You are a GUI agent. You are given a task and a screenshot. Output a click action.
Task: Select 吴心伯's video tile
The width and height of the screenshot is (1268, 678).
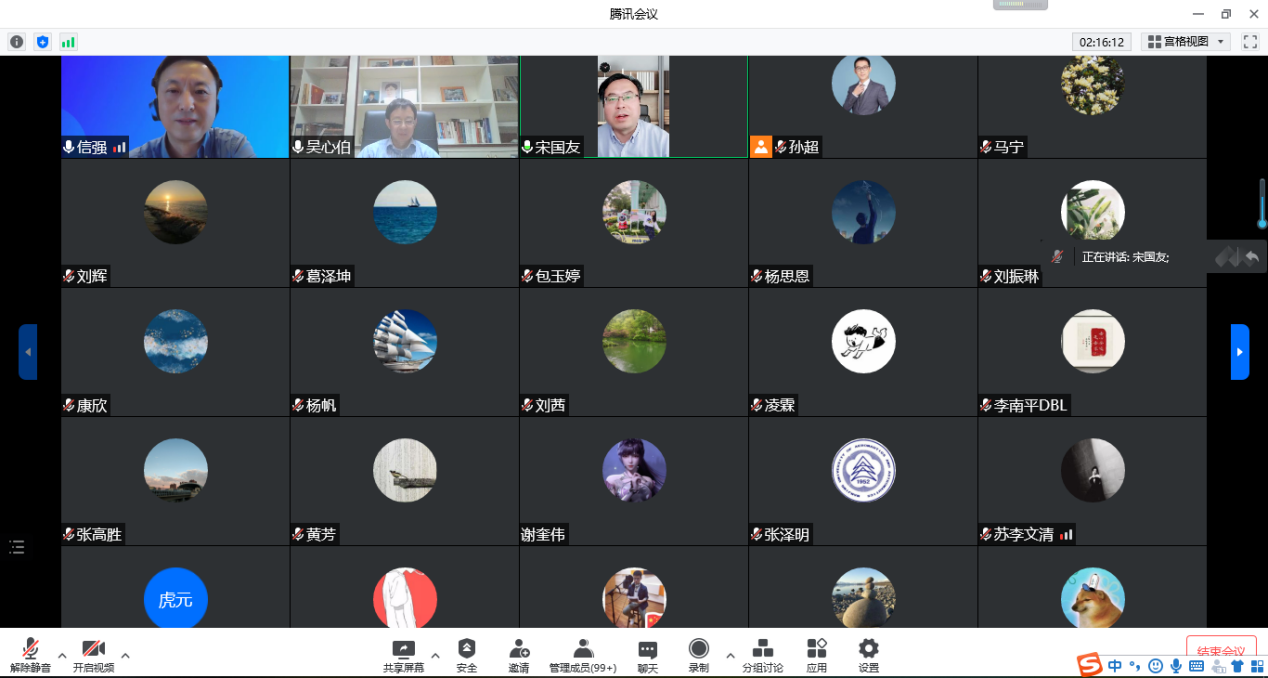[x=404, y=107]
